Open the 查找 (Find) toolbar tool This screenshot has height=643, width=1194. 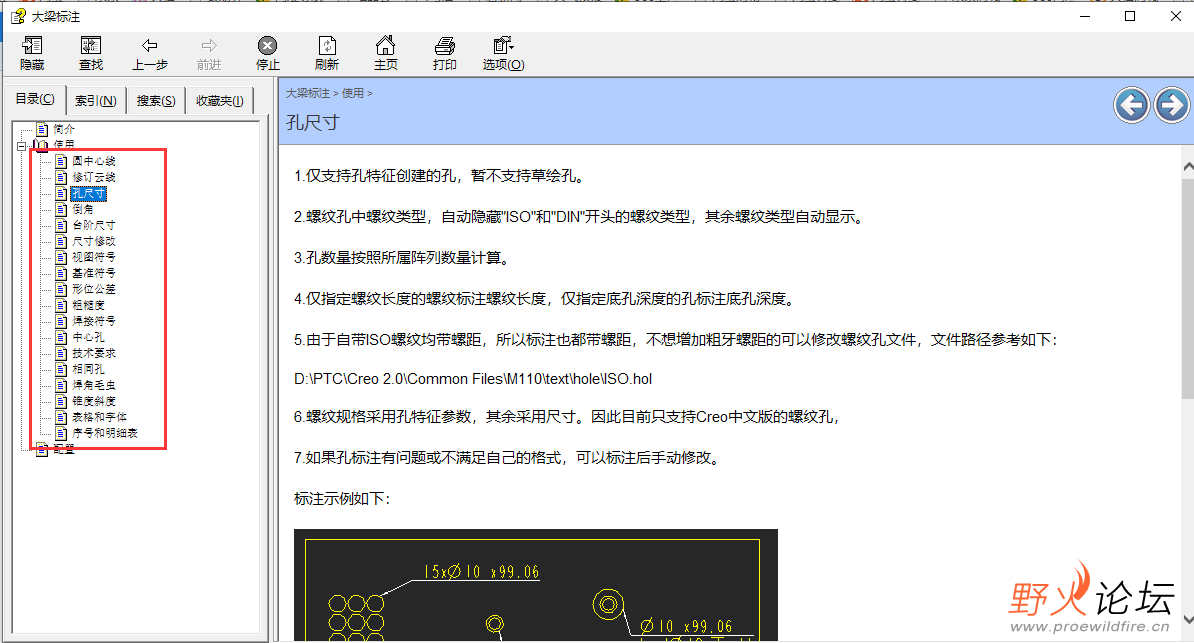tap(91, 53)
